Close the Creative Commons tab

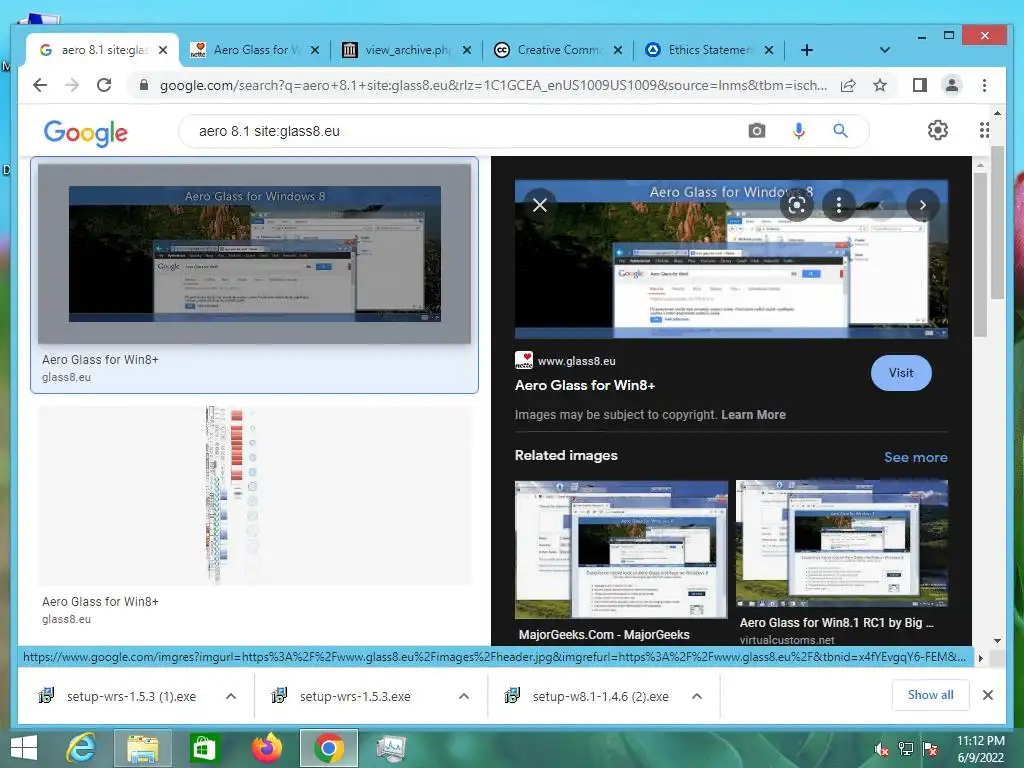point(618,50)
